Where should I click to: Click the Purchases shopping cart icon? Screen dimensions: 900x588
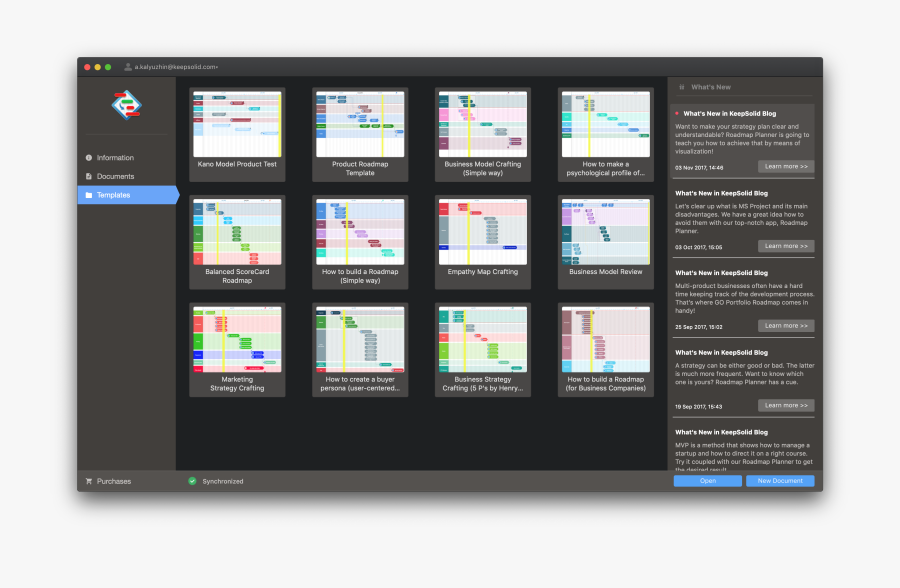(x=88, y=481)
